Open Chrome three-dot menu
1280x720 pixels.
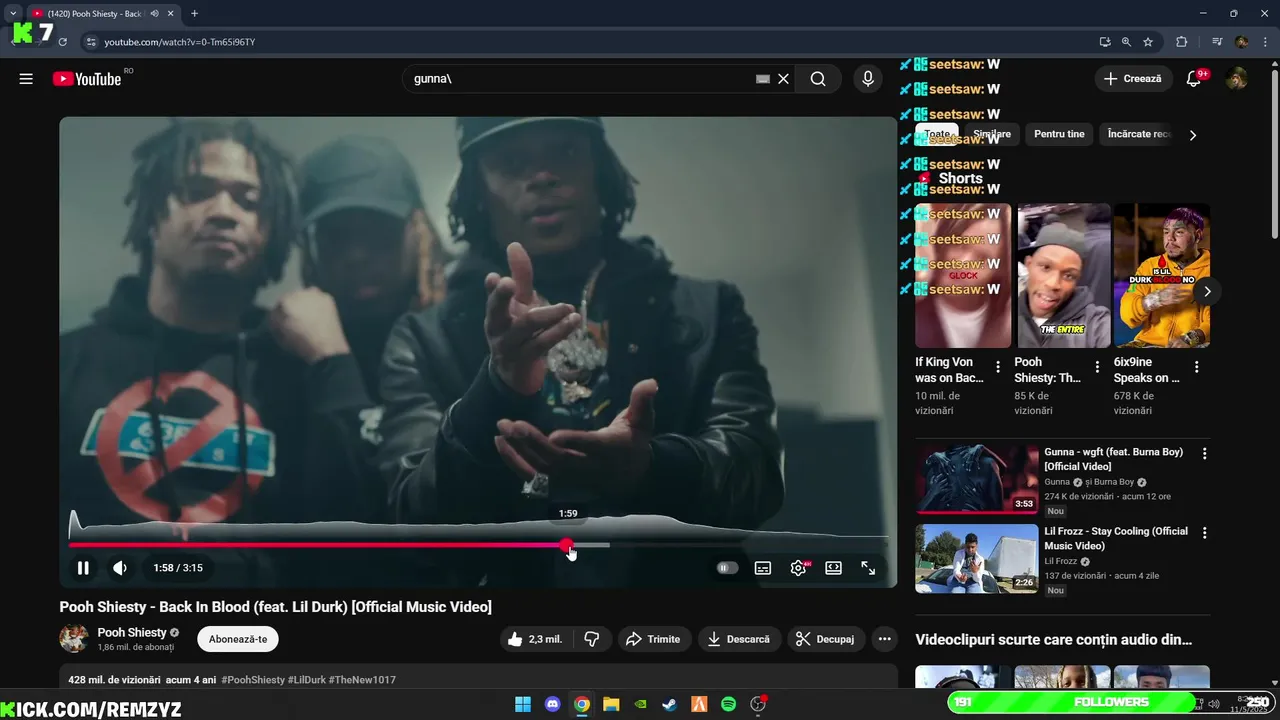(x=1266, y=42)
